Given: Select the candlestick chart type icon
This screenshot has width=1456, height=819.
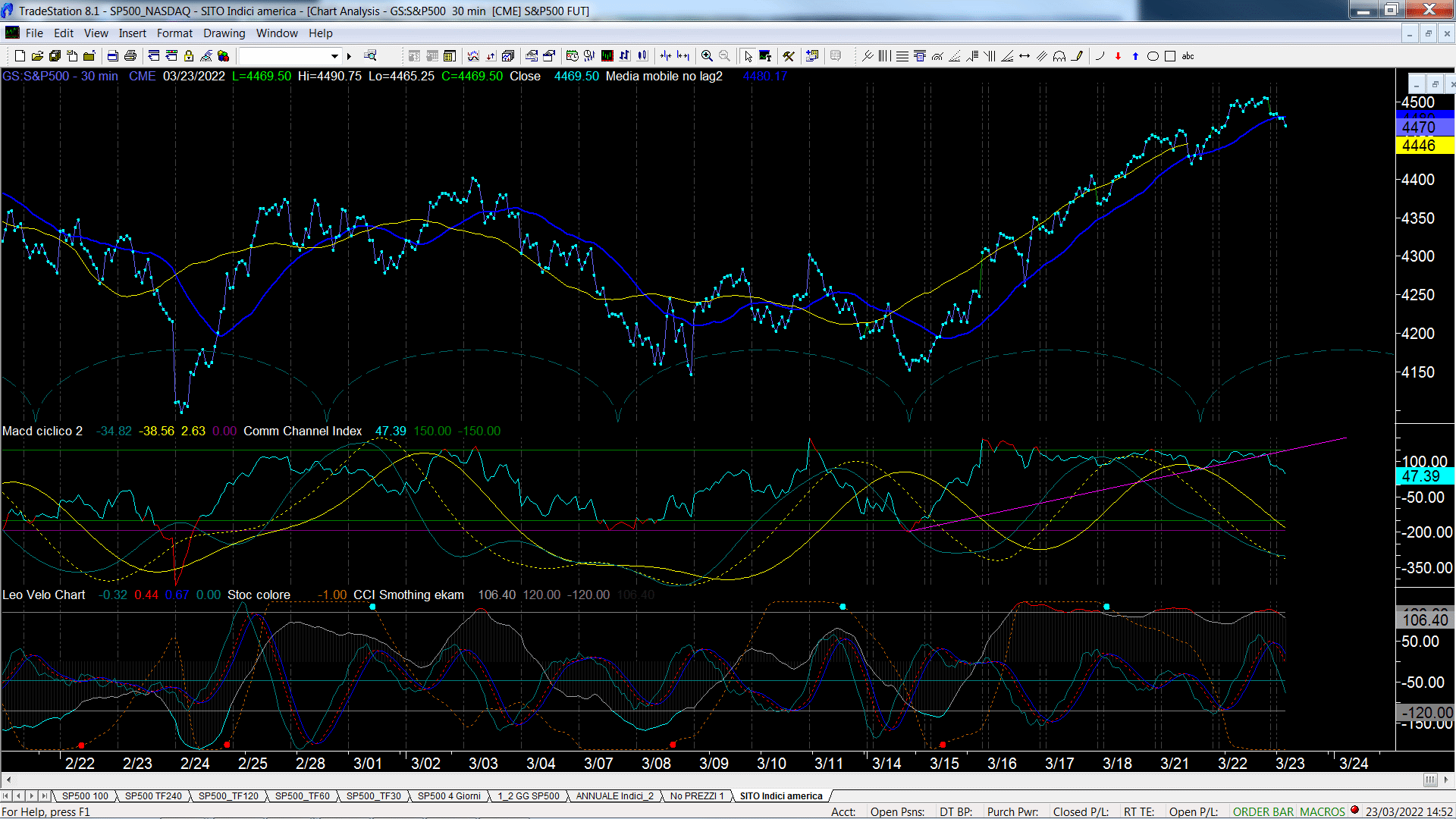Looking at the screenshot, I should click(x=642, y=56).
